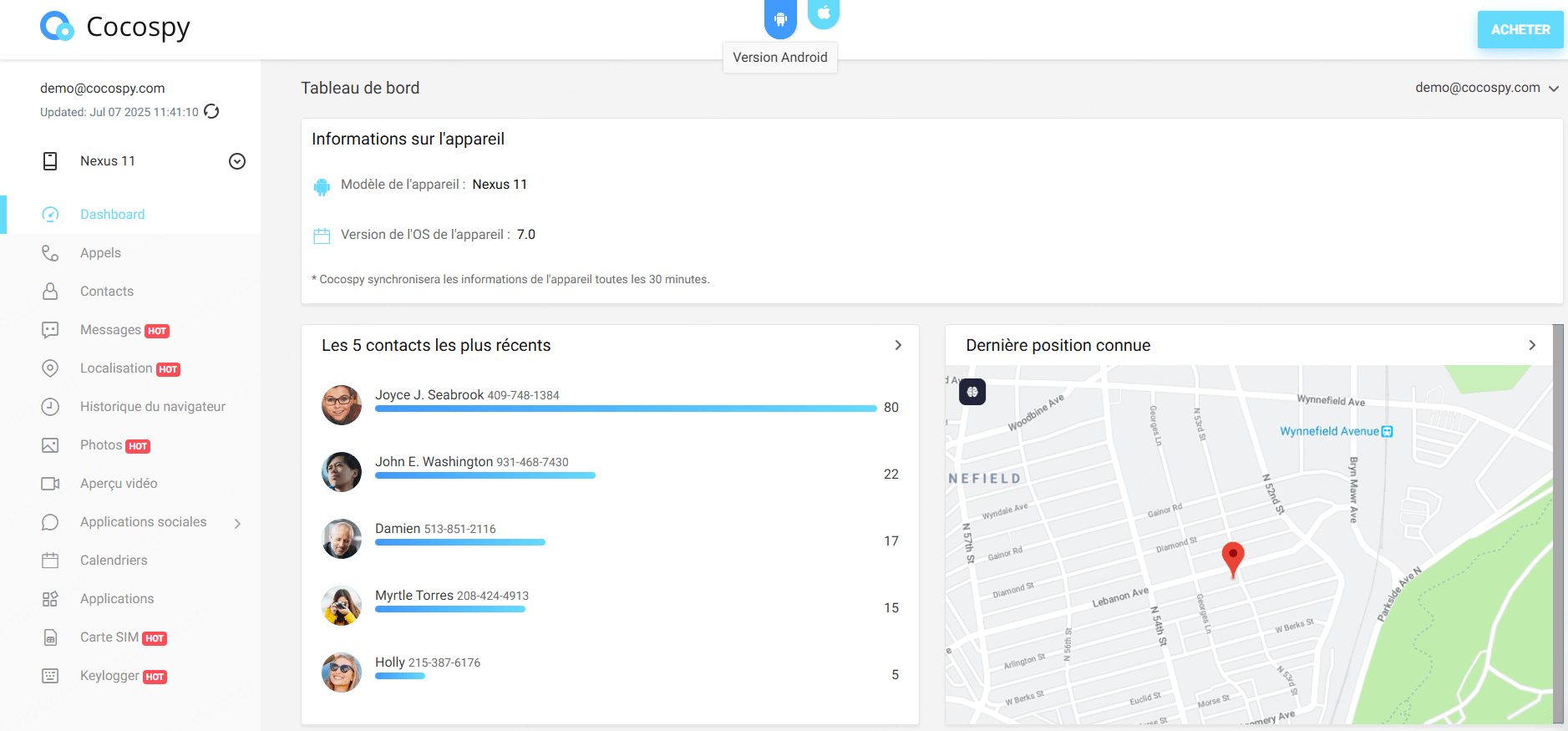Click Joyce J. Seabrook's call progress bar
Screen dimensions: 1568x731
pyautogui.click(x=626, y=409)
